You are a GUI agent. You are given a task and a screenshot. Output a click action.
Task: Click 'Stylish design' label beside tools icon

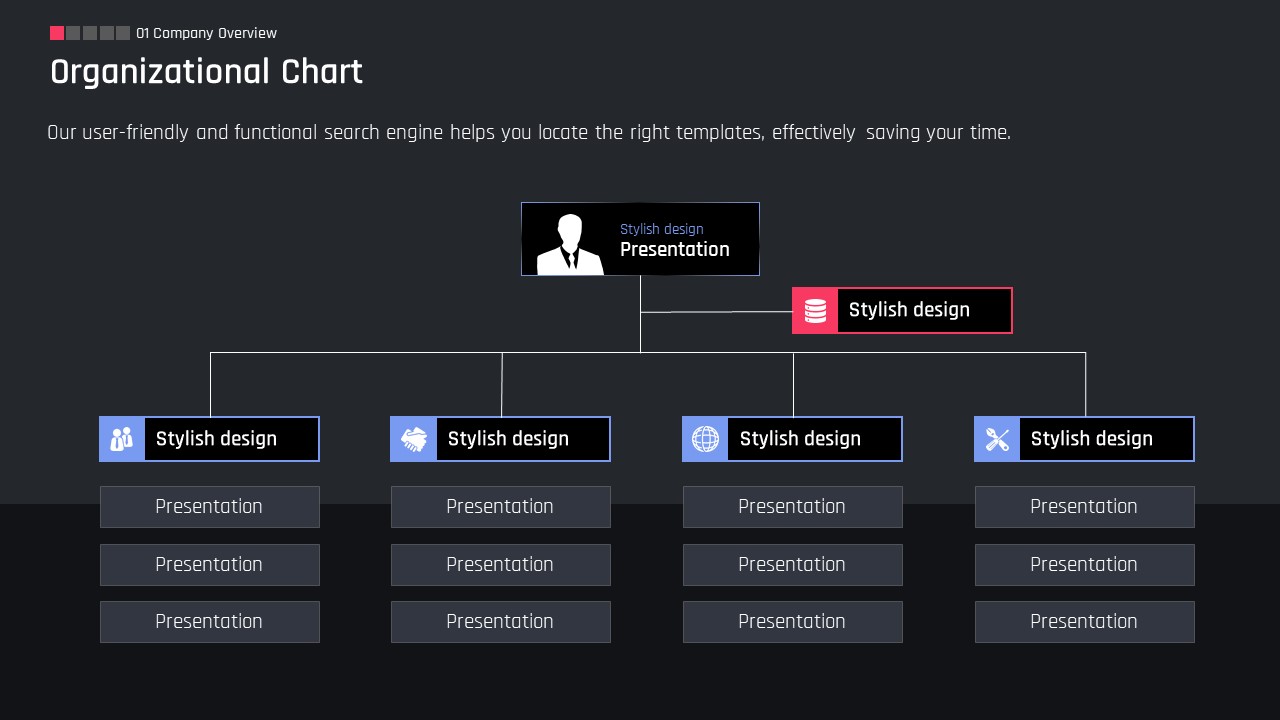[x=1092, y=439]
